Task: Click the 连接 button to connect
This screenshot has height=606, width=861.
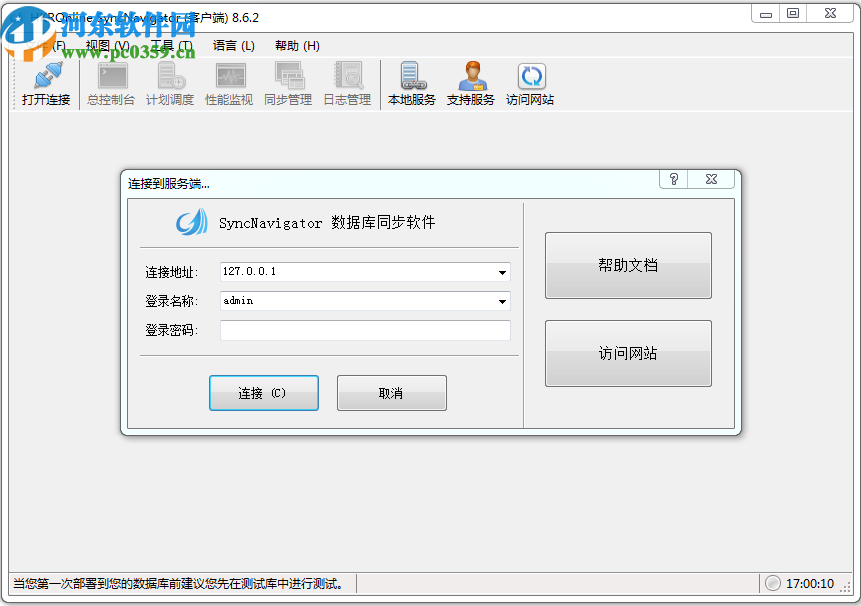Action: (263, 392)
